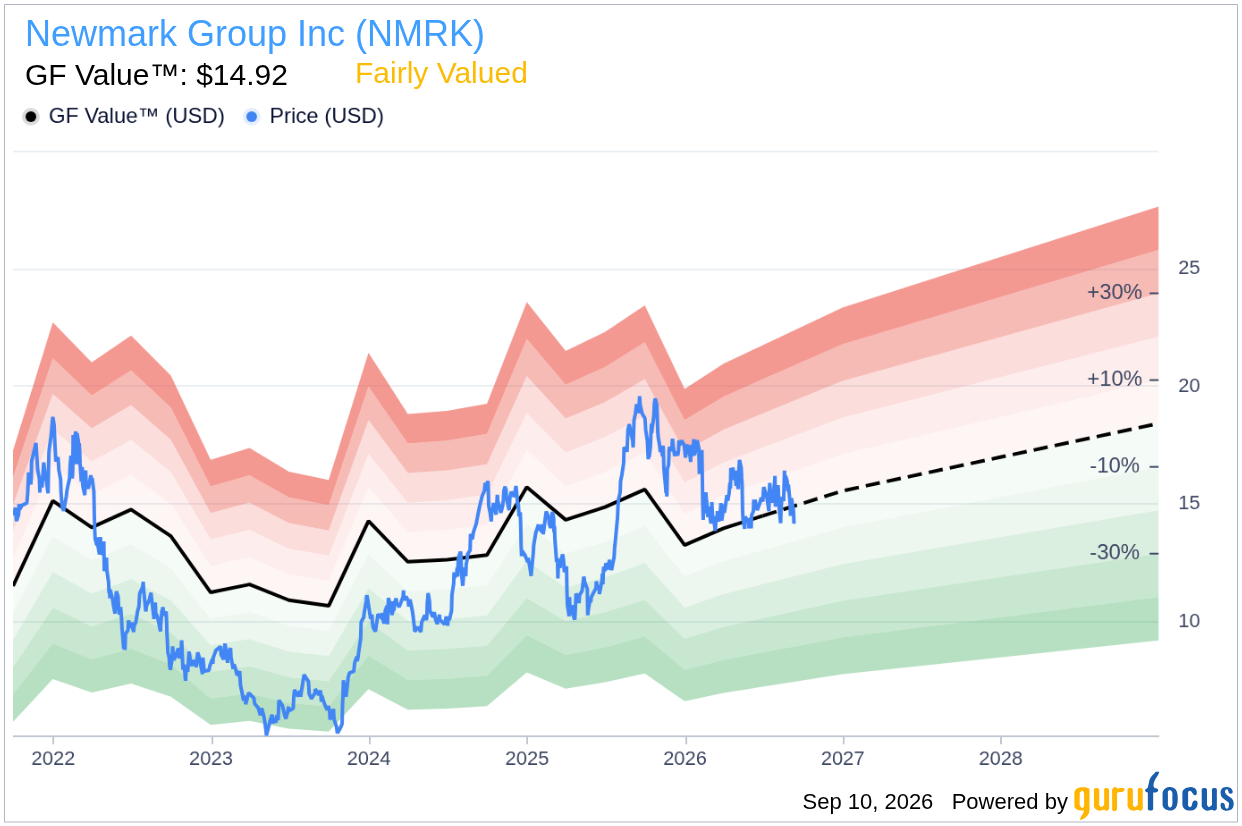The height and width of the screenshot is (826, 1242).
Task: Click the 20 y-axis value
Action: [x=1189, y=385]
